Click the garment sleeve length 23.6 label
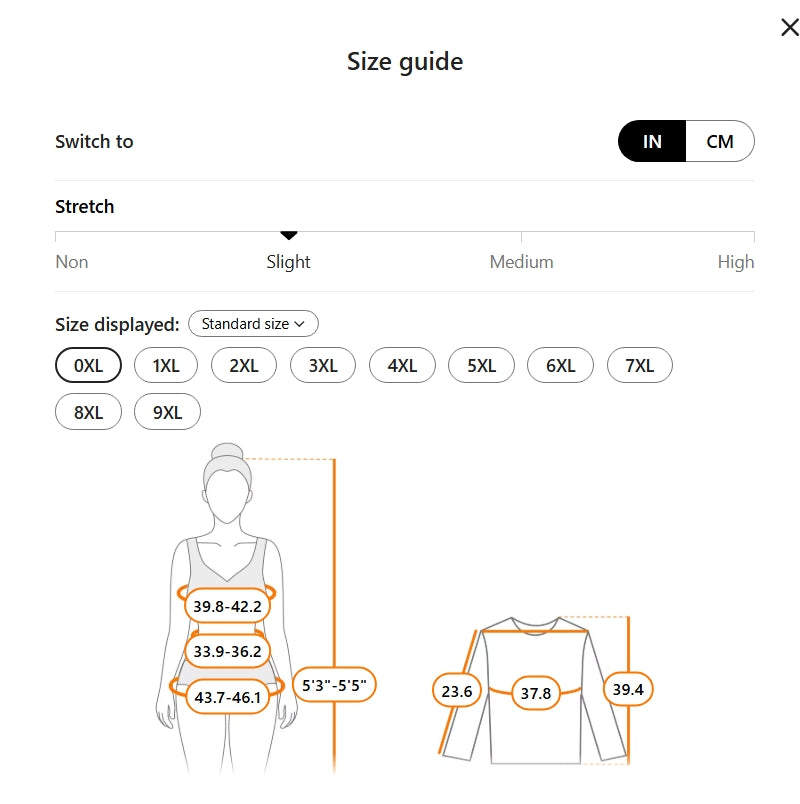 [457, 691]
